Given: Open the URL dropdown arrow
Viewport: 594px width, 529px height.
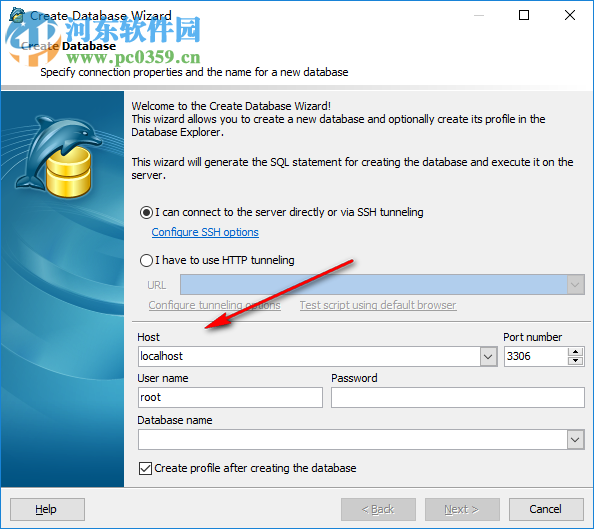Looking at the screenshot, I should coord(575,285).
